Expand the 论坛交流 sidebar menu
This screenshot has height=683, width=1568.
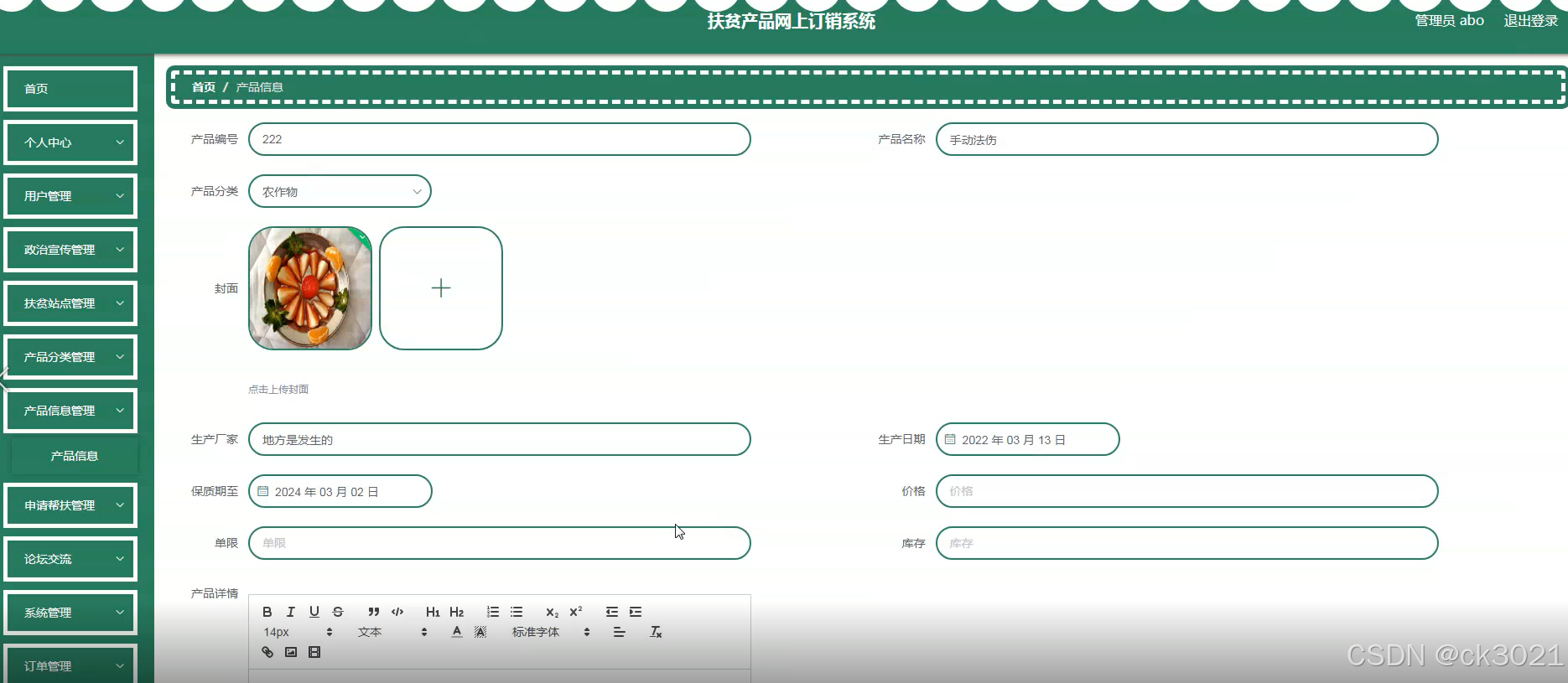(70, 559)
